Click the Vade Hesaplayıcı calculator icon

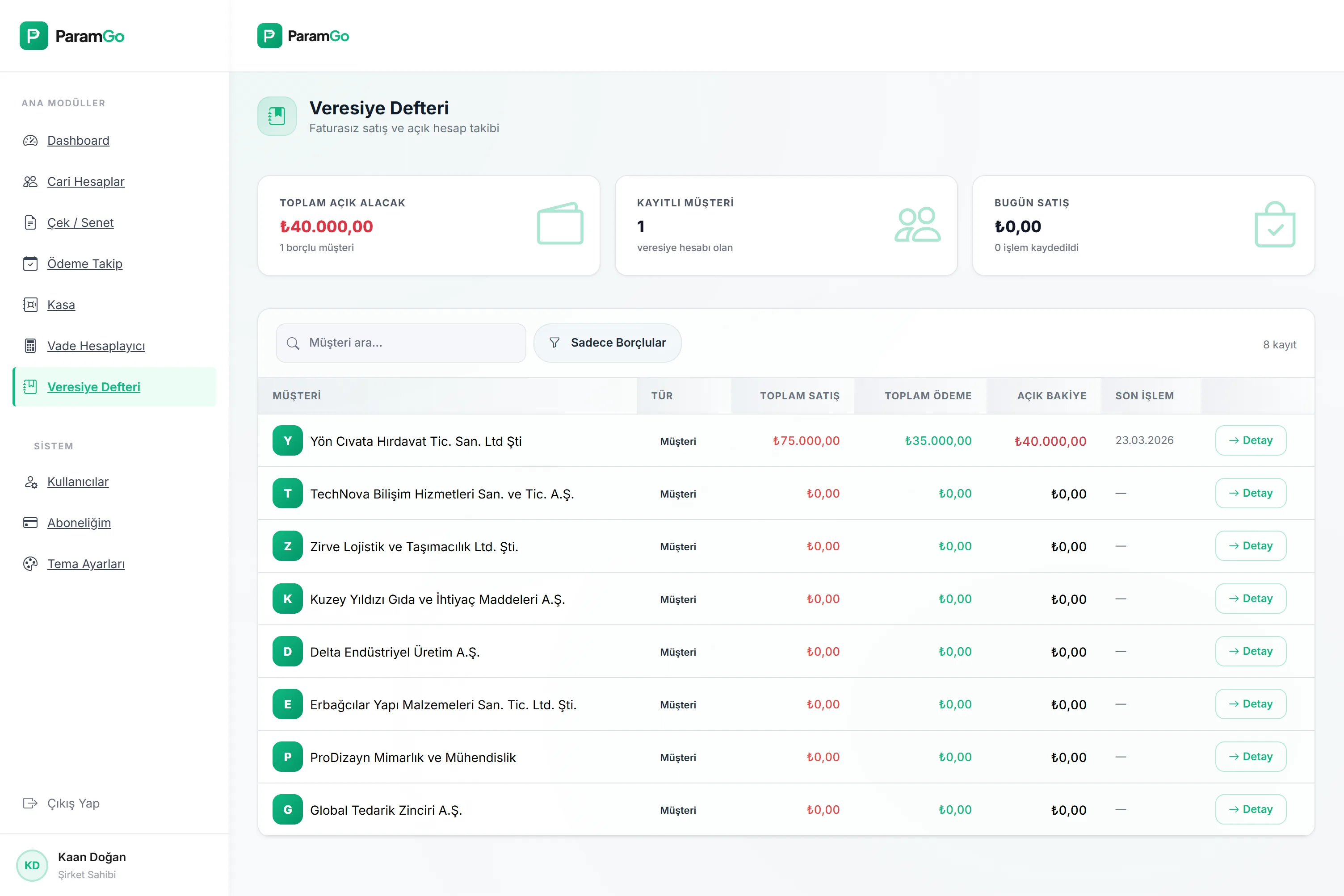click(x=30, y=346)
